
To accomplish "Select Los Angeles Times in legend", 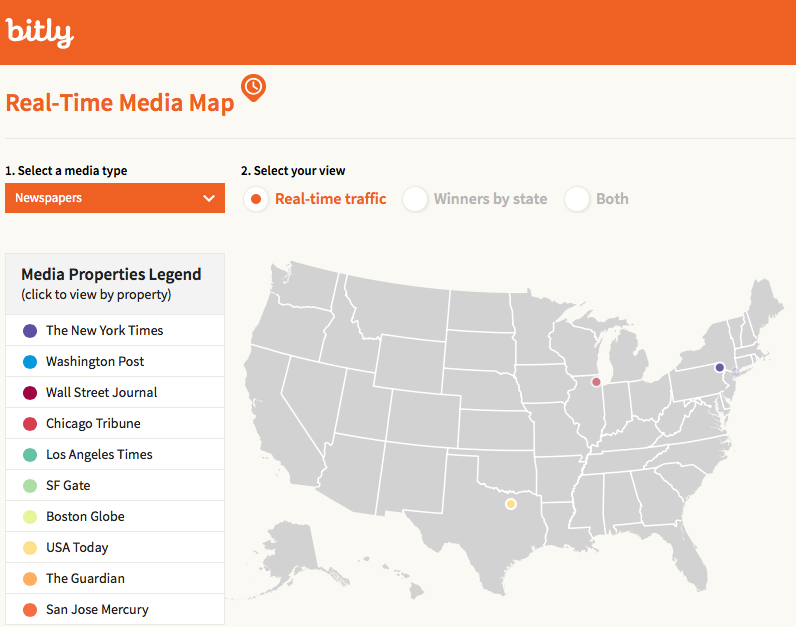I will point(99,454).
